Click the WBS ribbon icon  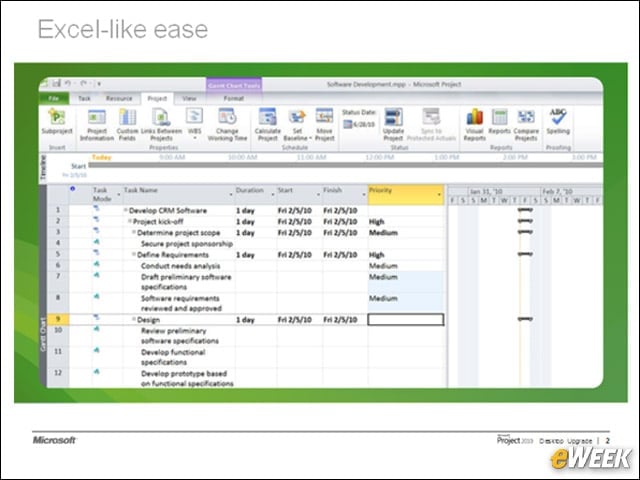pos(194,116)
